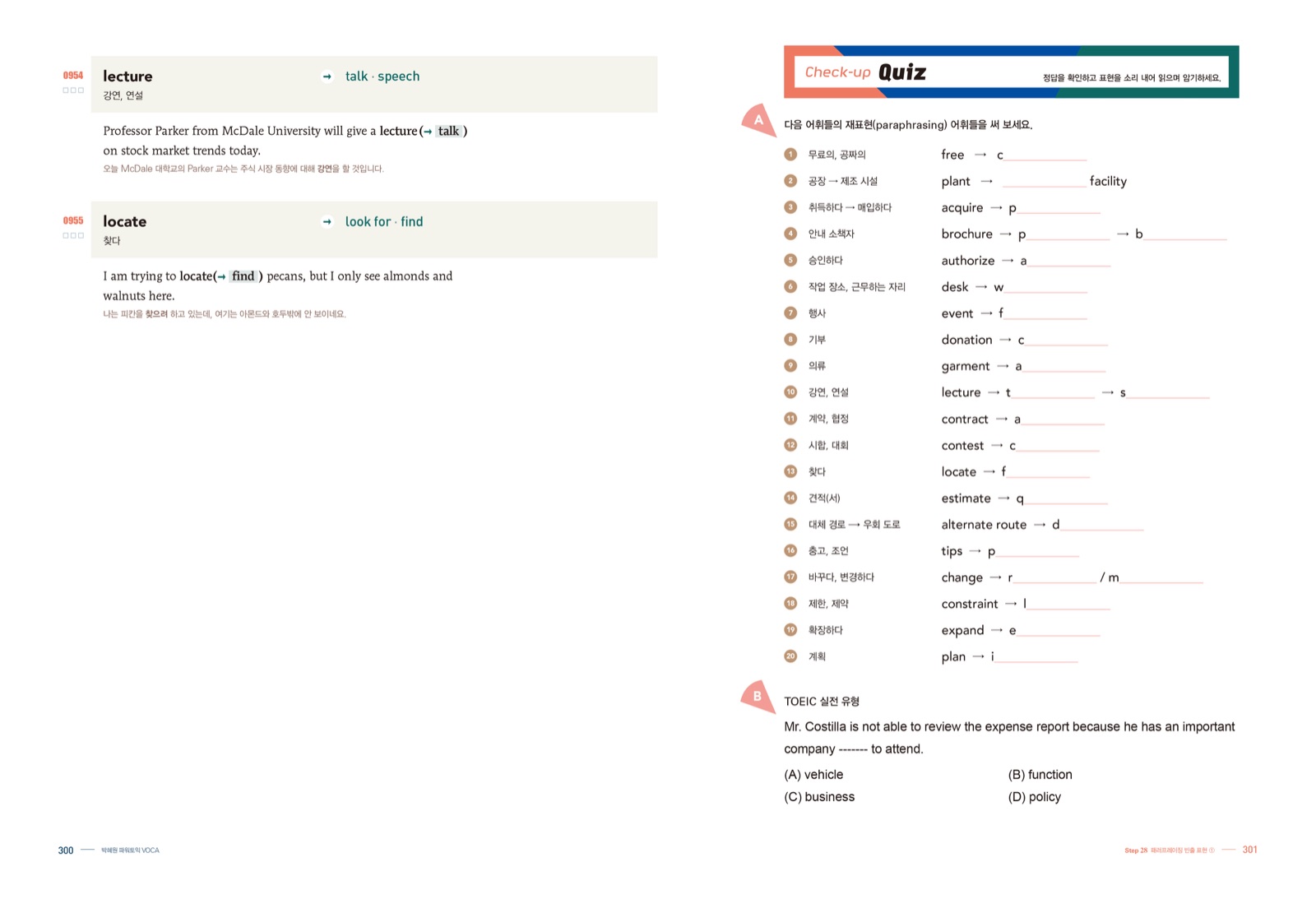Choose answer (B) function
This screenshot has height=899, width=1316.
(x=1040, y=775)
